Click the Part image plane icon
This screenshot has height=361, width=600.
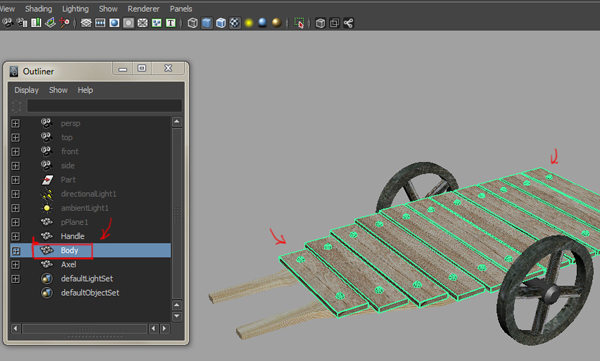pos(47,180)
